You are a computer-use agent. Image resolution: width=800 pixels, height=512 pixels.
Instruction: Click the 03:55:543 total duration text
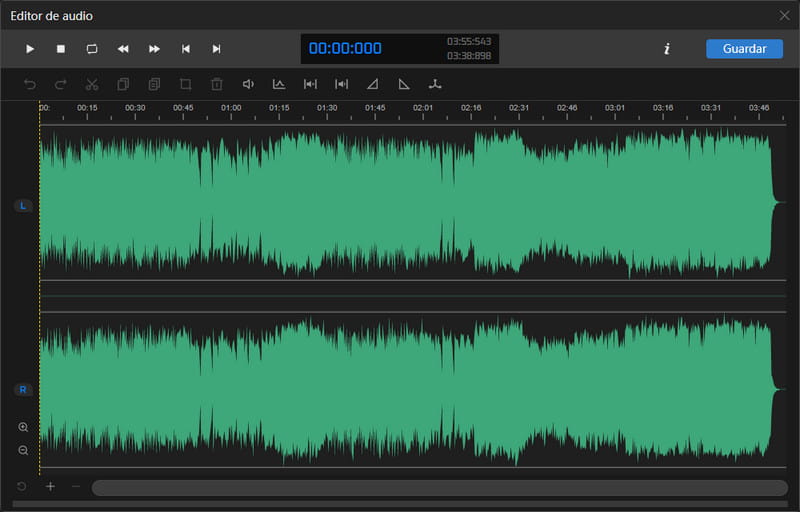[469, 41]
